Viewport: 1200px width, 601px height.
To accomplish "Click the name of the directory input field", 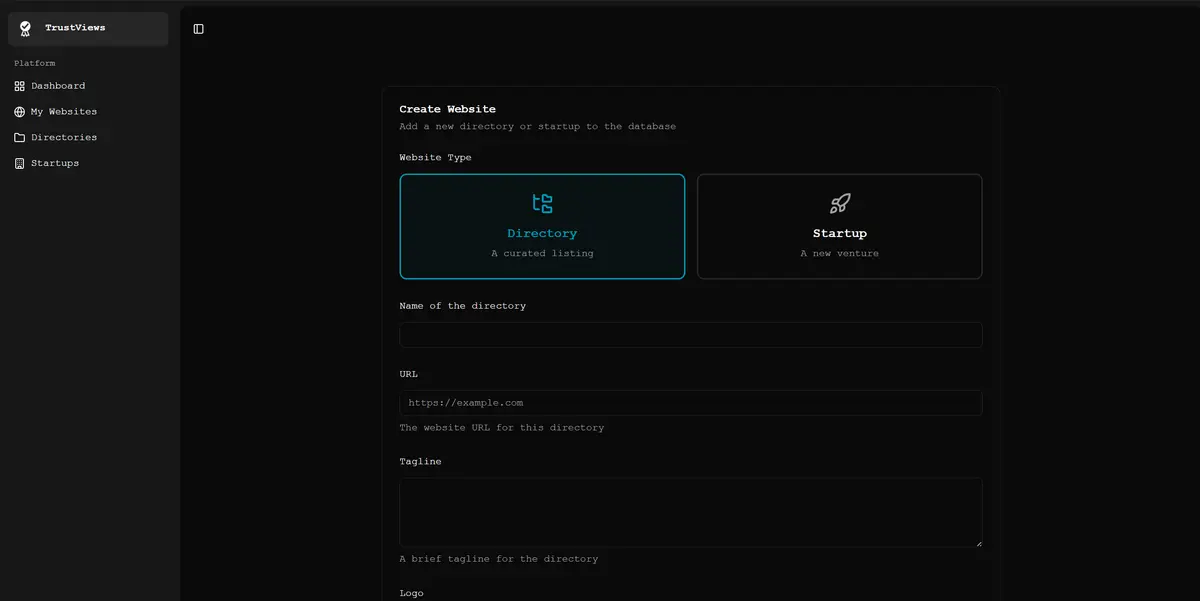I will (x=690, y=334).
